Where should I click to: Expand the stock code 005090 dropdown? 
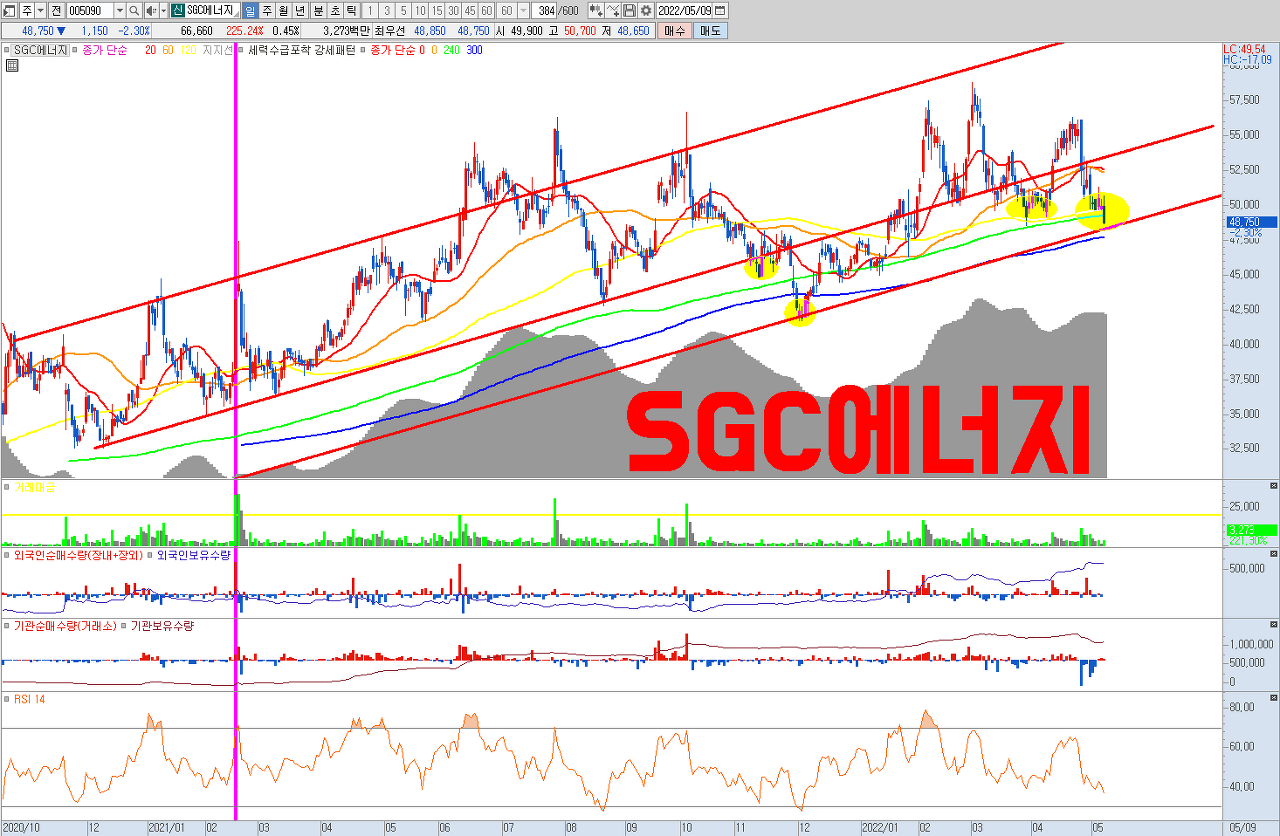[119, 10]
